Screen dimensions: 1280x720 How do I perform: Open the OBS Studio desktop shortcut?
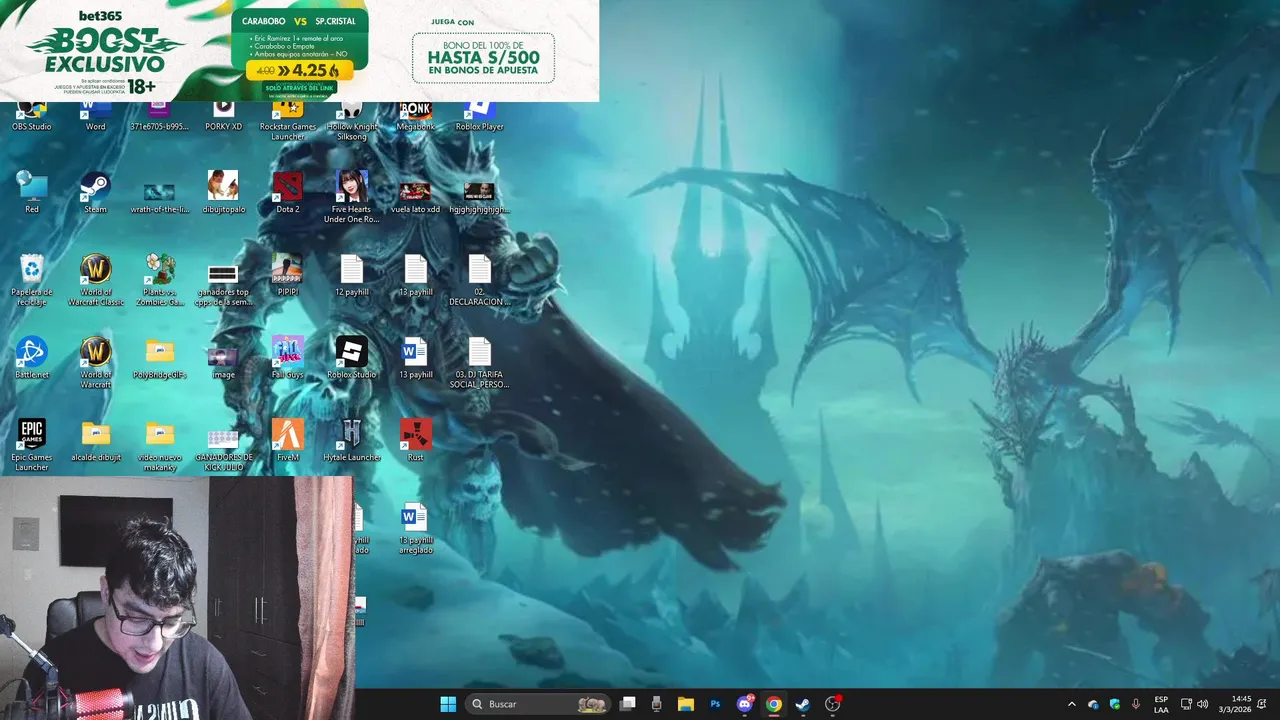click(x=32, y=117)
